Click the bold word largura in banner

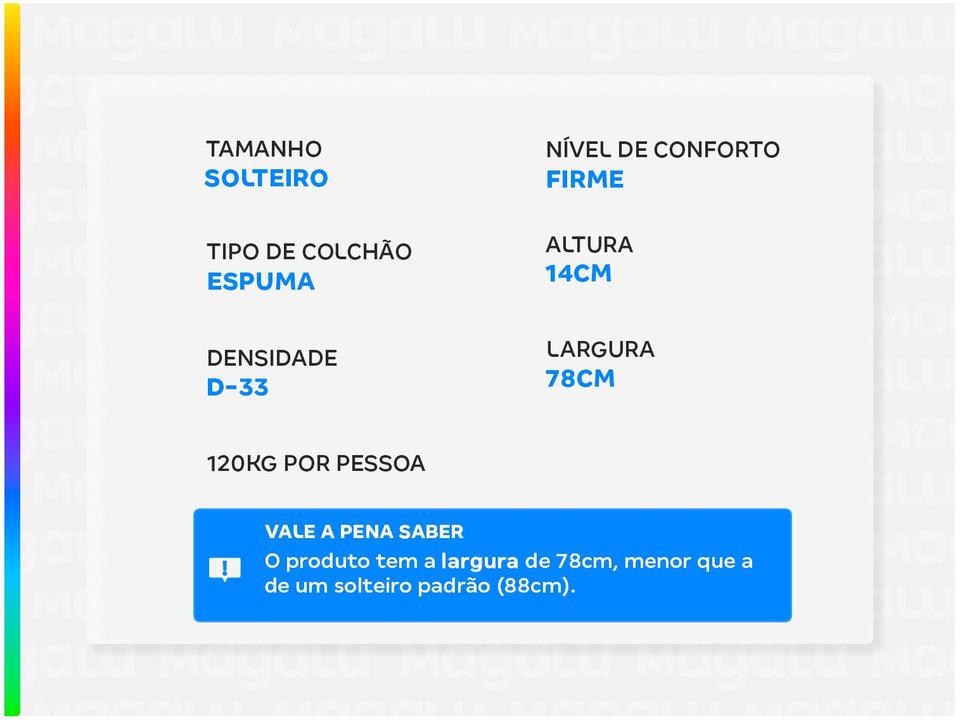(480, 561)
